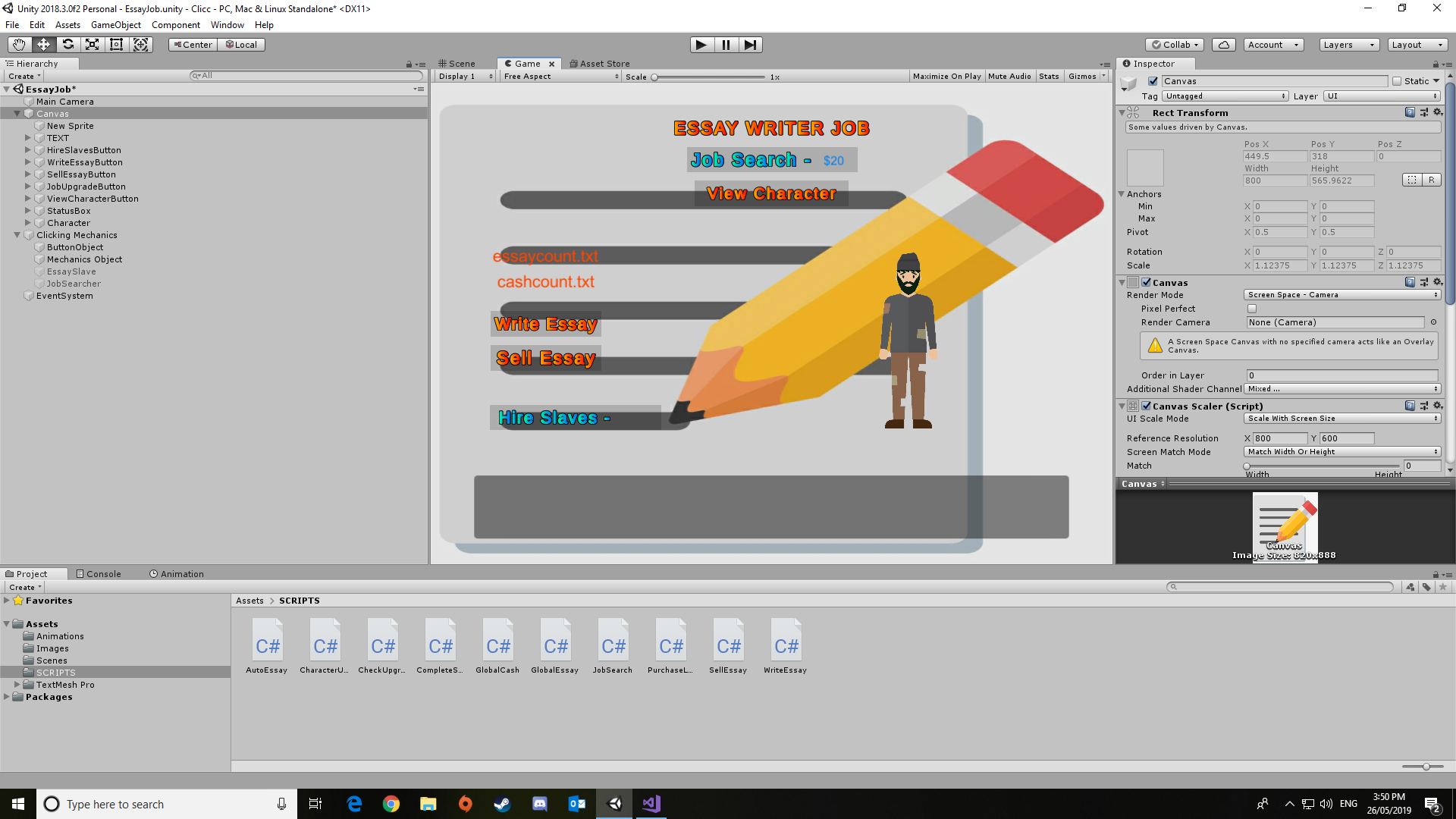This screenshot has height=819, width=1456.
Task: Open the Render Mode dropdown
Action: (1341, 295)
